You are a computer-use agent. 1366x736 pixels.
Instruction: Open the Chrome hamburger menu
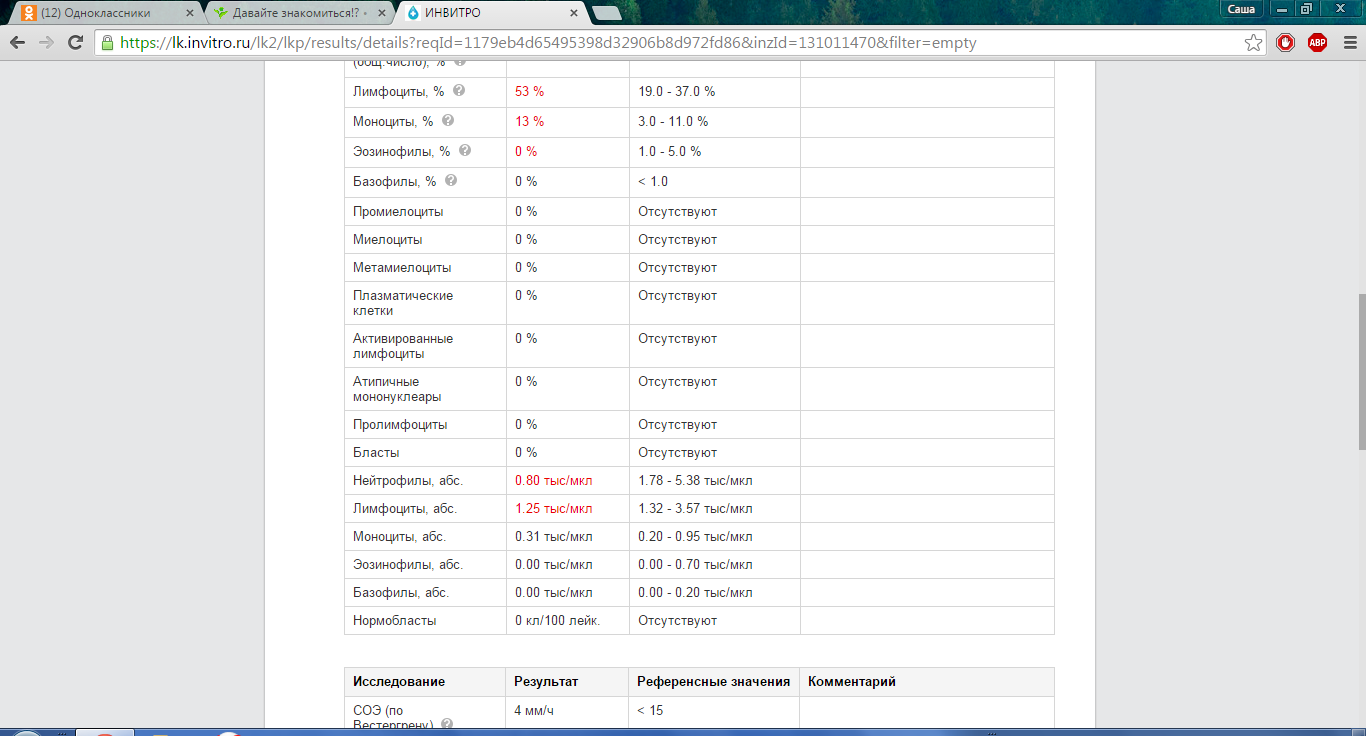pyautogui.click(x=1347, y=43)
